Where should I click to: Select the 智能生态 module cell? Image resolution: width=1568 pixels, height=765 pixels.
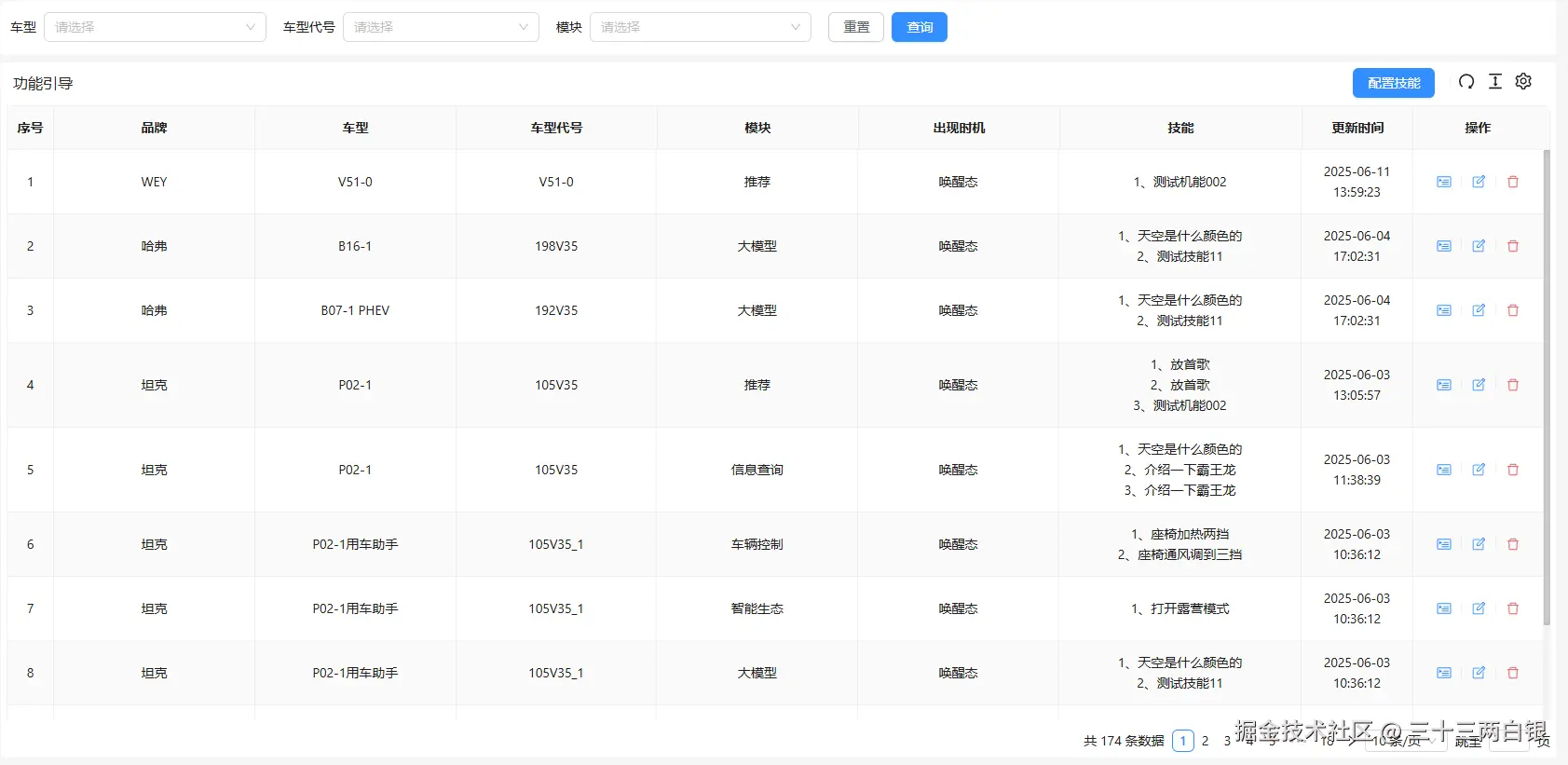(x=757, y=608)
